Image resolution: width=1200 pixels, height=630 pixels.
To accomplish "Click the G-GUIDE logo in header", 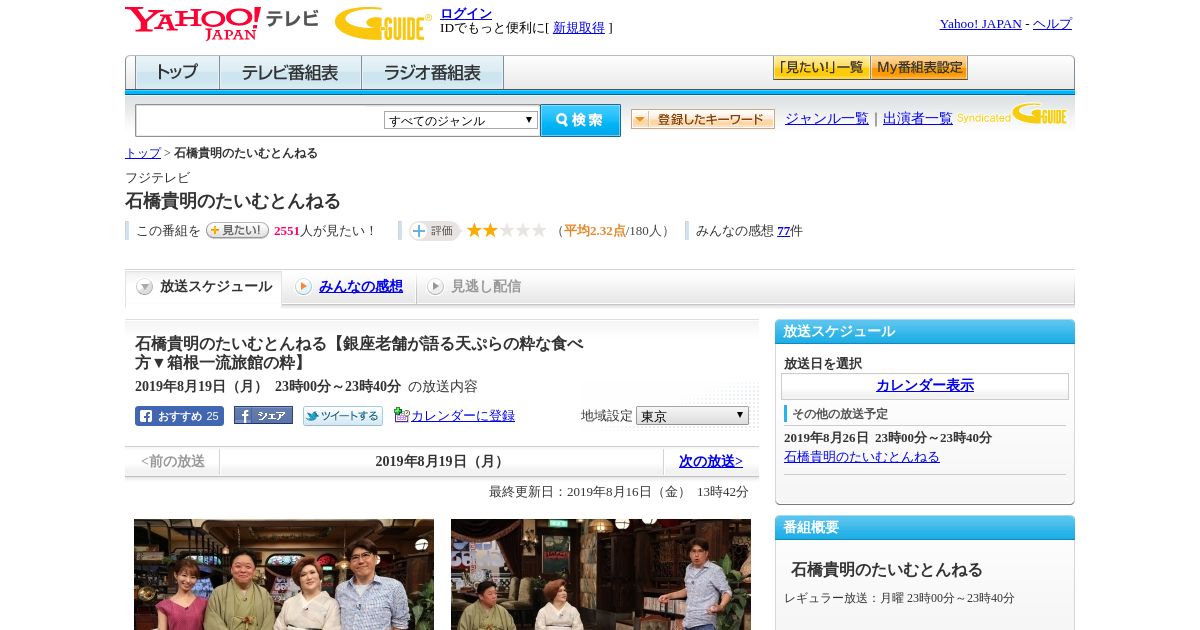I will coord(383,24).
